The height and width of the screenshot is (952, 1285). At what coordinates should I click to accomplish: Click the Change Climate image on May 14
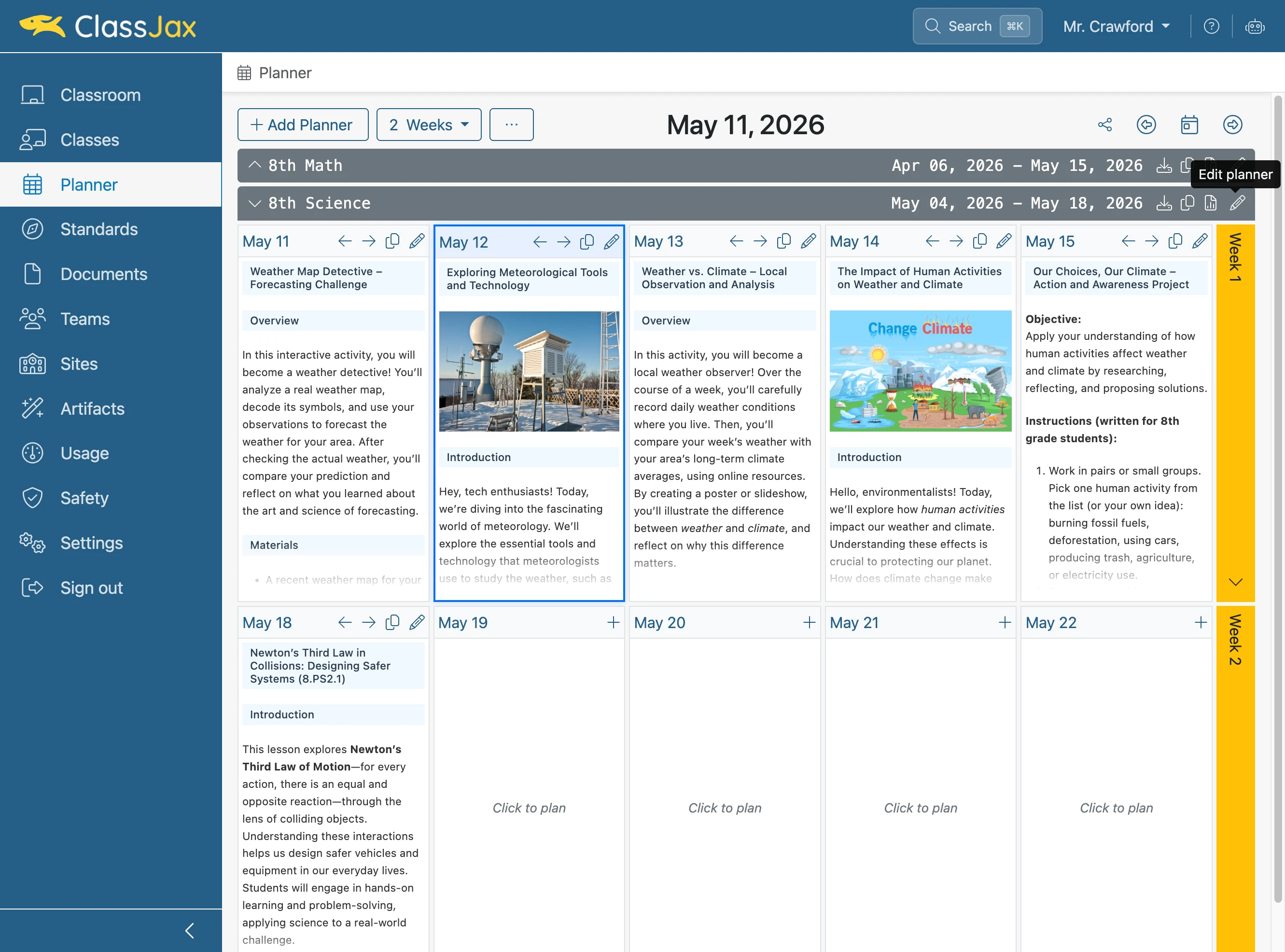[x=920, y=371]
